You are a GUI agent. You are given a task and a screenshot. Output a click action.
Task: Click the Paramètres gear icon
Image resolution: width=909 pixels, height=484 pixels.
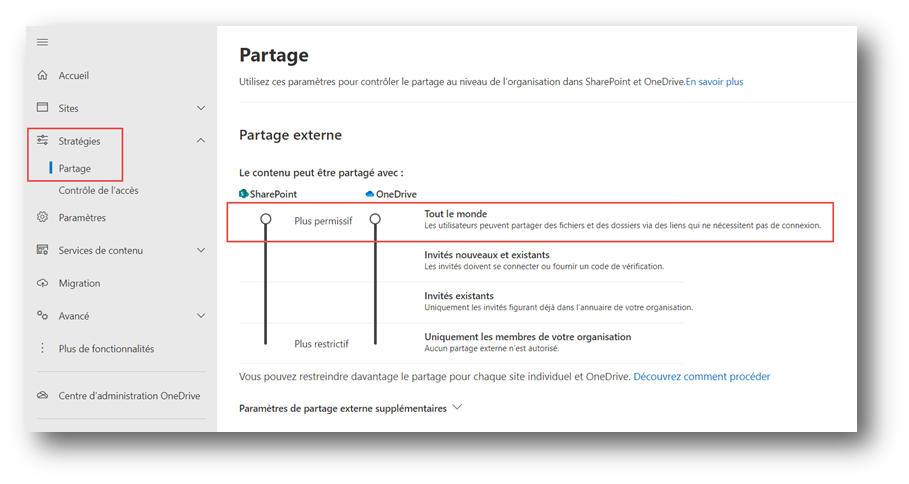(x=42, y=217)
